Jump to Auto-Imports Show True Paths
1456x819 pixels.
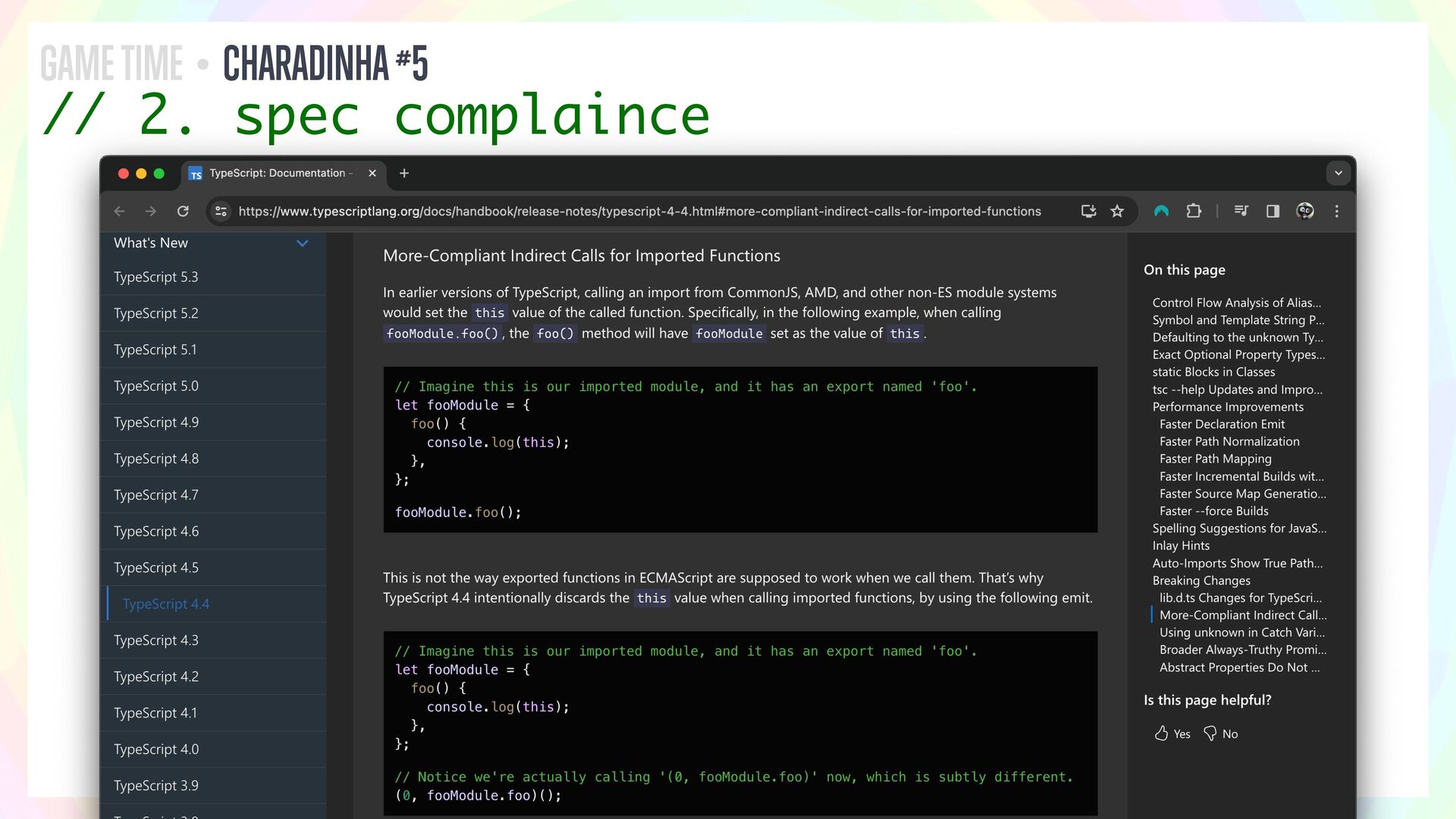1237,564
